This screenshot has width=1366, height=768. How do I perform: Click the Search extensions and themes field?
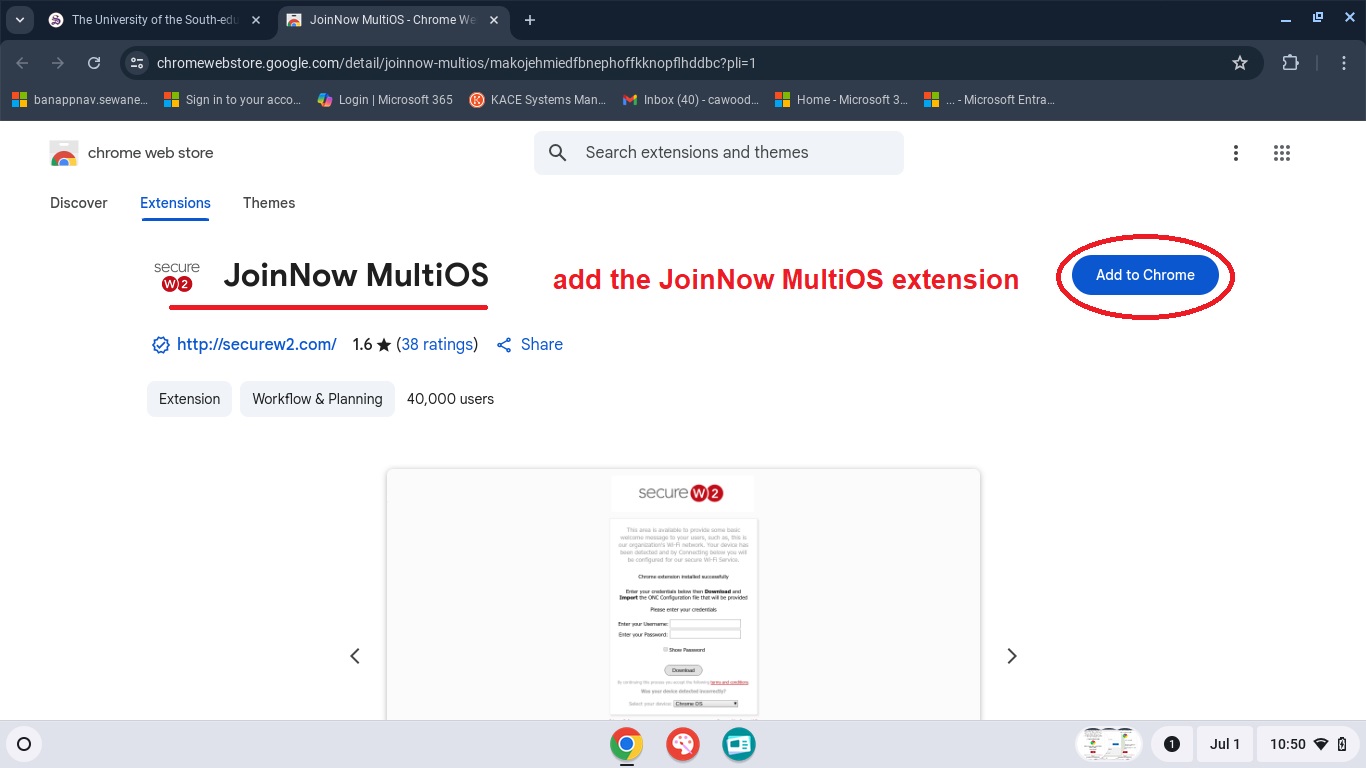(x=719, y=153)
